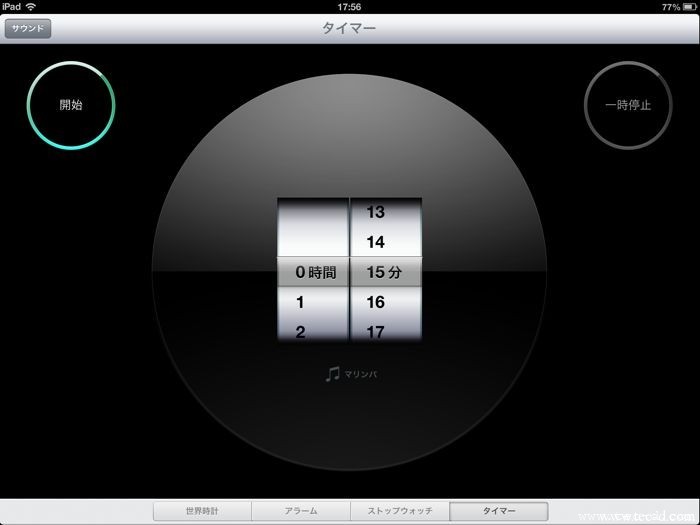
Task: Tap the music note sound icon
Action: coord(333,374)
